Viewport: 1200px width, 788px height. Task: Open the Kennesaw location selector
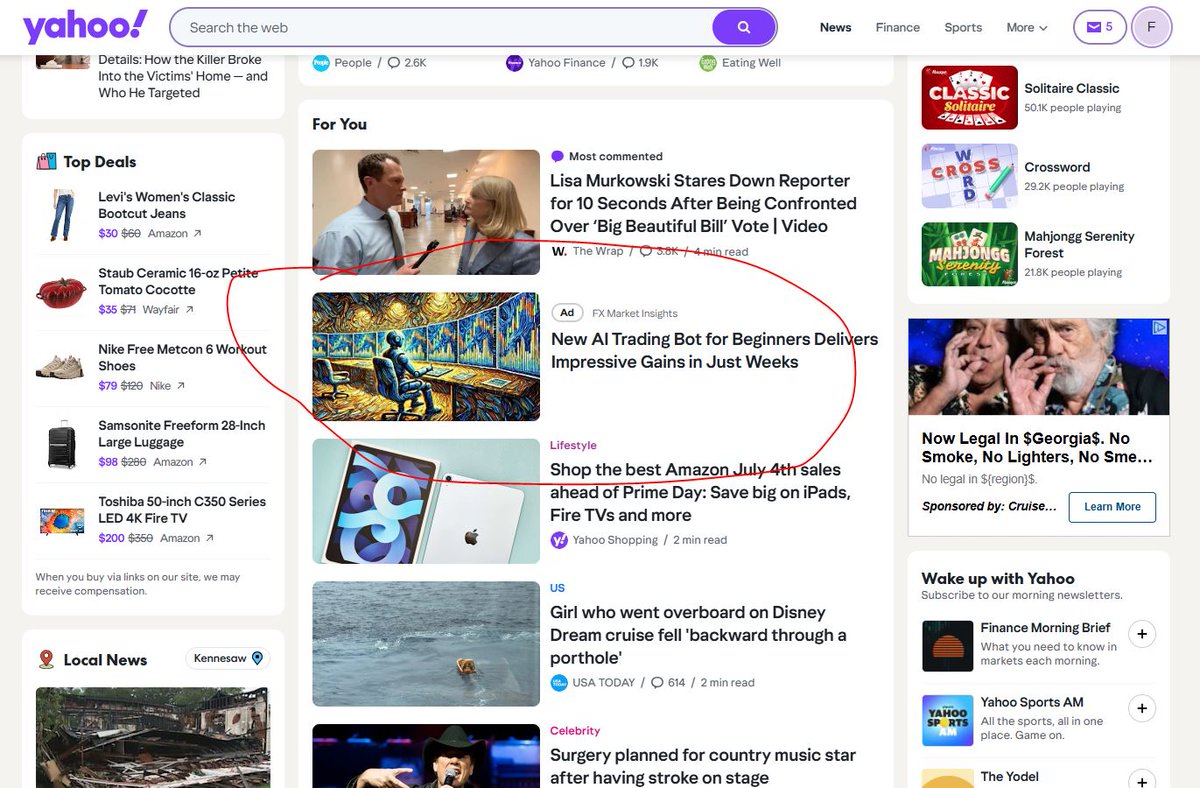228,659
